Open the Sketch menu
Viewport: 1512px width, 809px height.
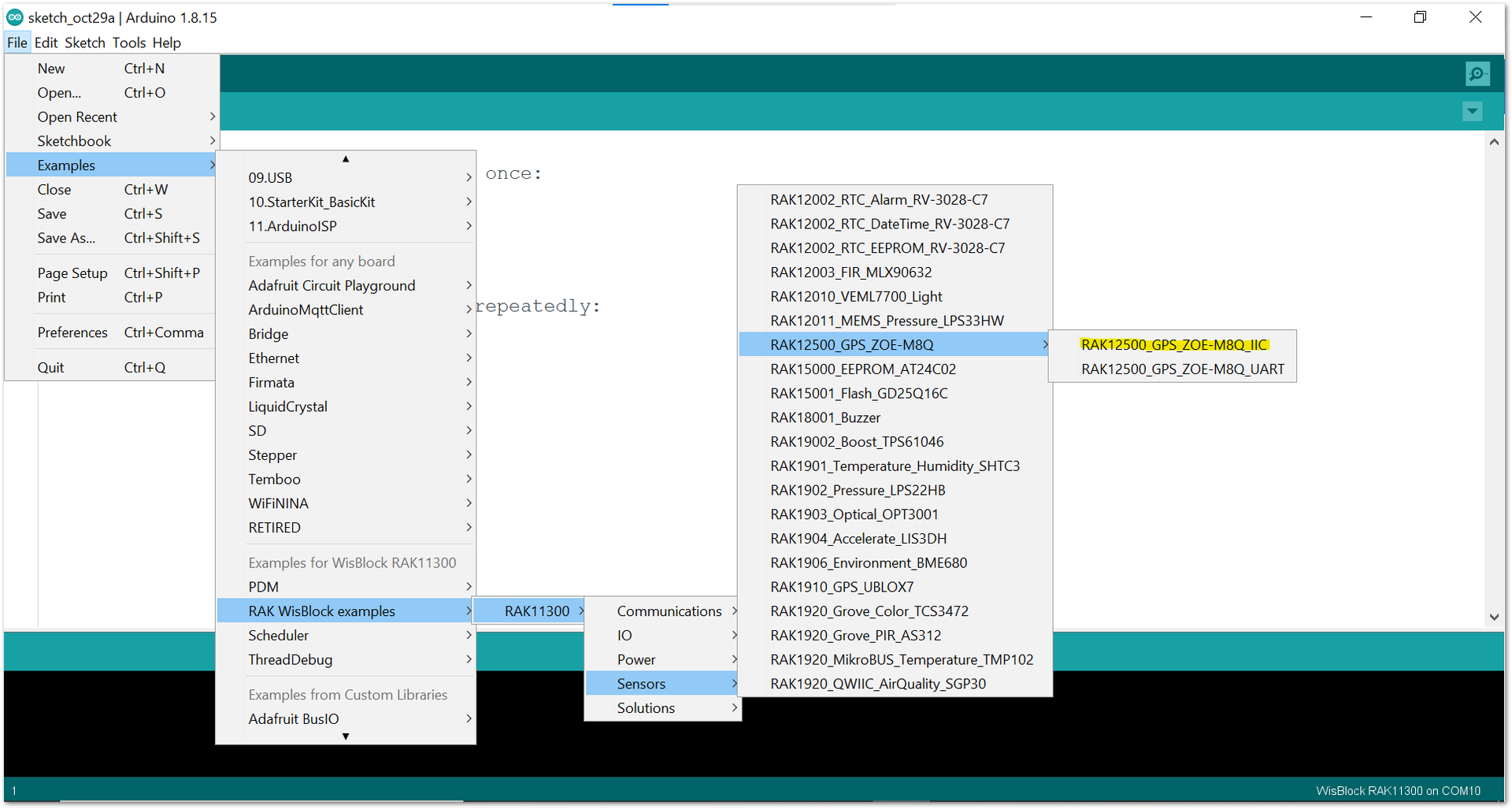pos(85,43)
